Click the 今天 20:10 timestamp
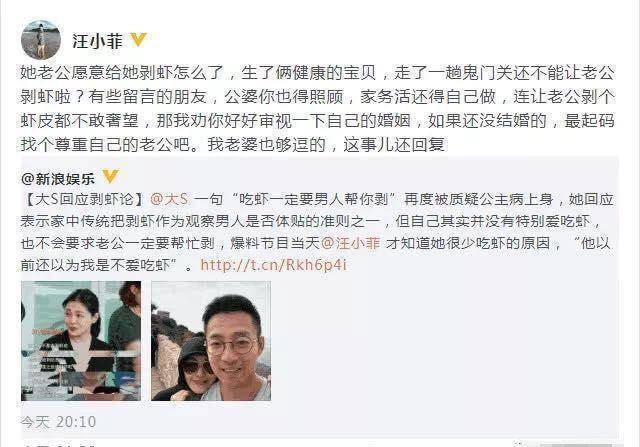 click(58, 422)
